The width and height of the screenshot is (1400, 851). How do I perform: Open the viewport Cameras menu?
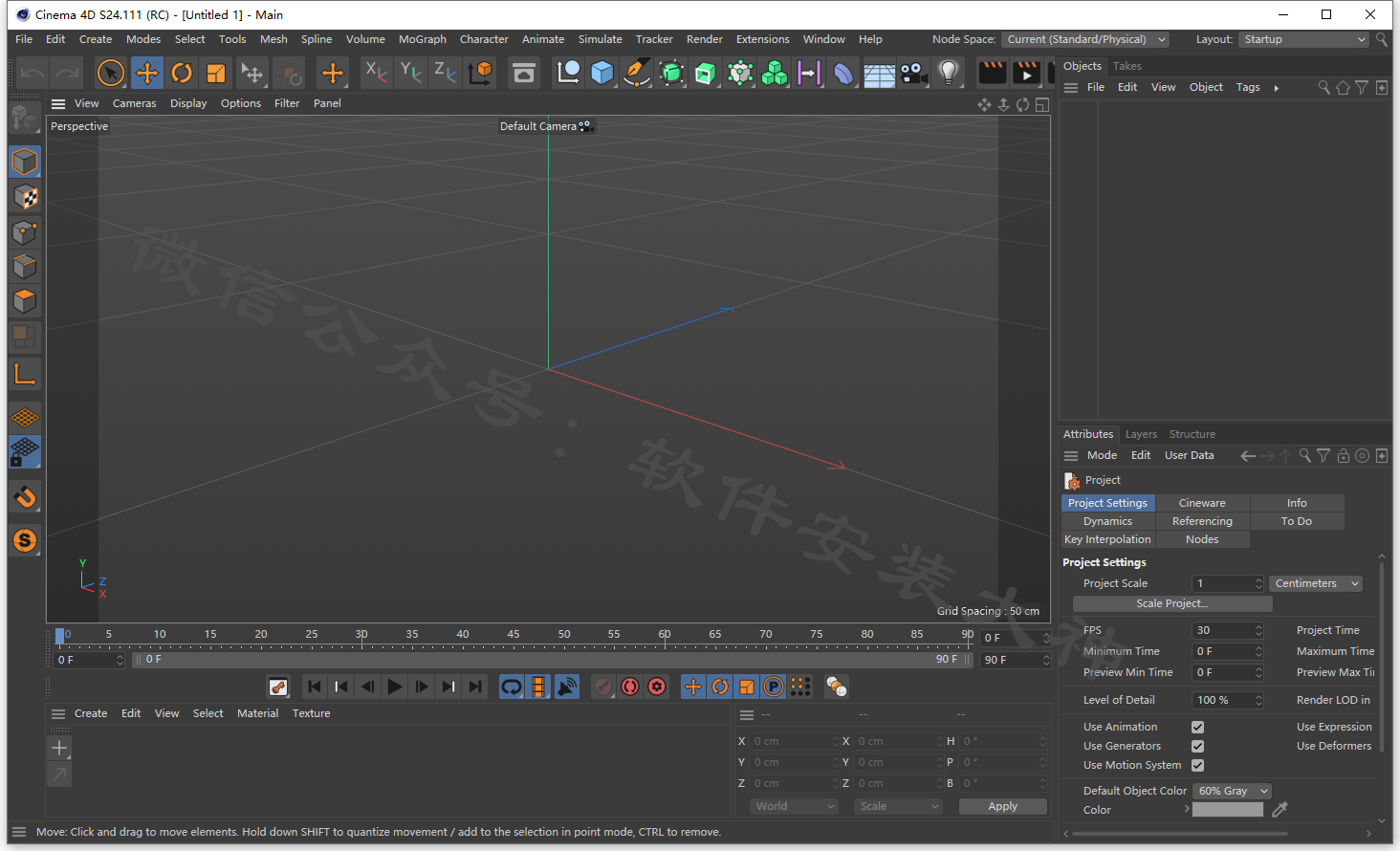click(135, 103)
